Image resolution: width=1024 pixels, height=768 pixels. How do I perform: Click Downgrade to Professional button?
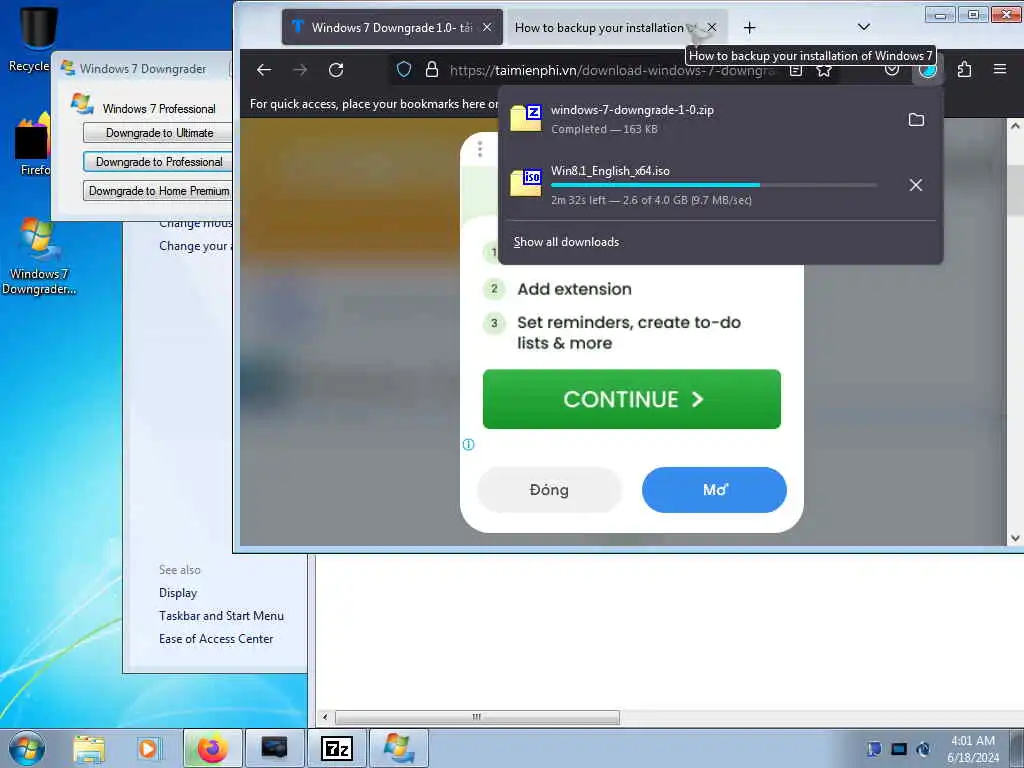(x=158, y=161)
